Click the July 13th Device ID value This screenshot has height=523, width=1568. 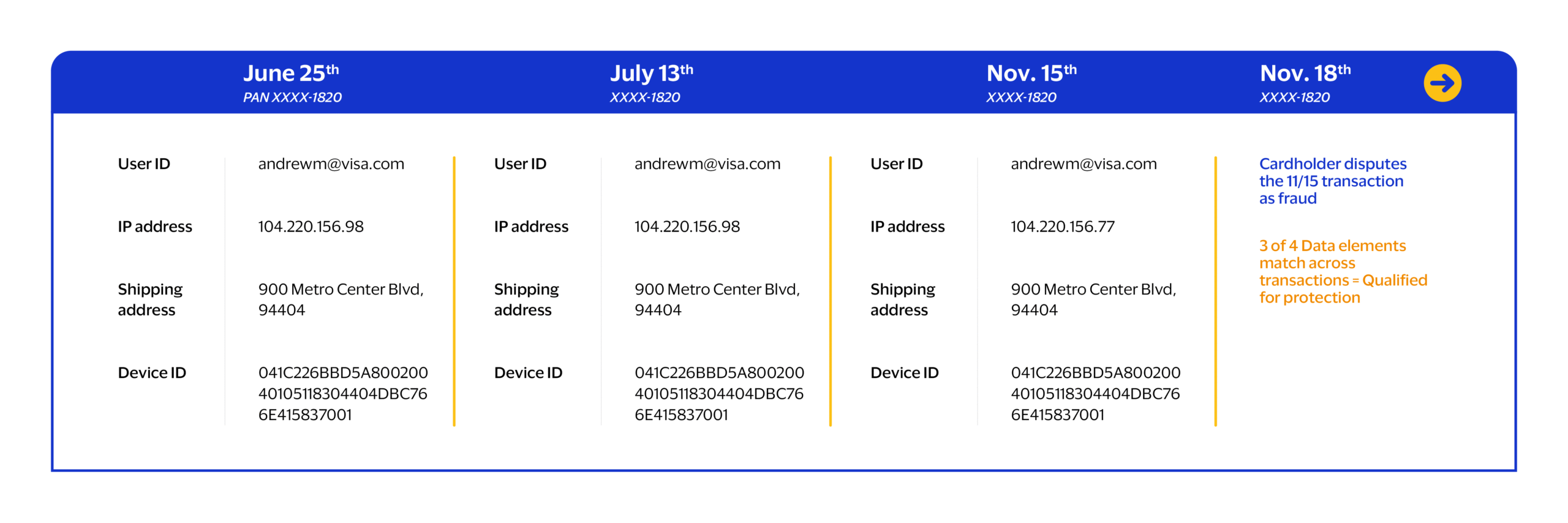coord(718,393)
